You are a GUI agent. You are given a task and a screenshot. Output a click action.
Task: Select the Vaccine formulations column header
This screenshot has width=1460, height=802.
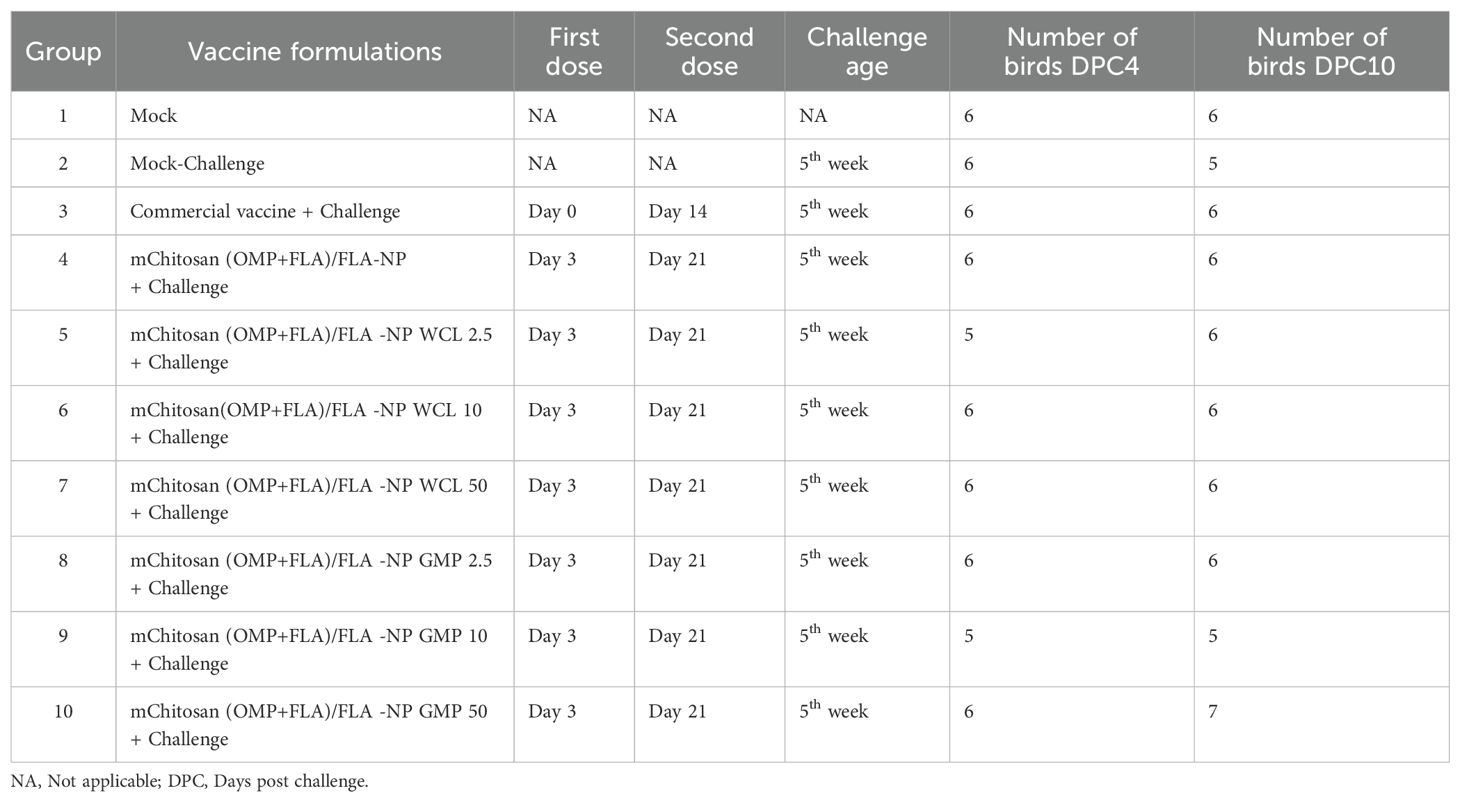click(314, 52)
